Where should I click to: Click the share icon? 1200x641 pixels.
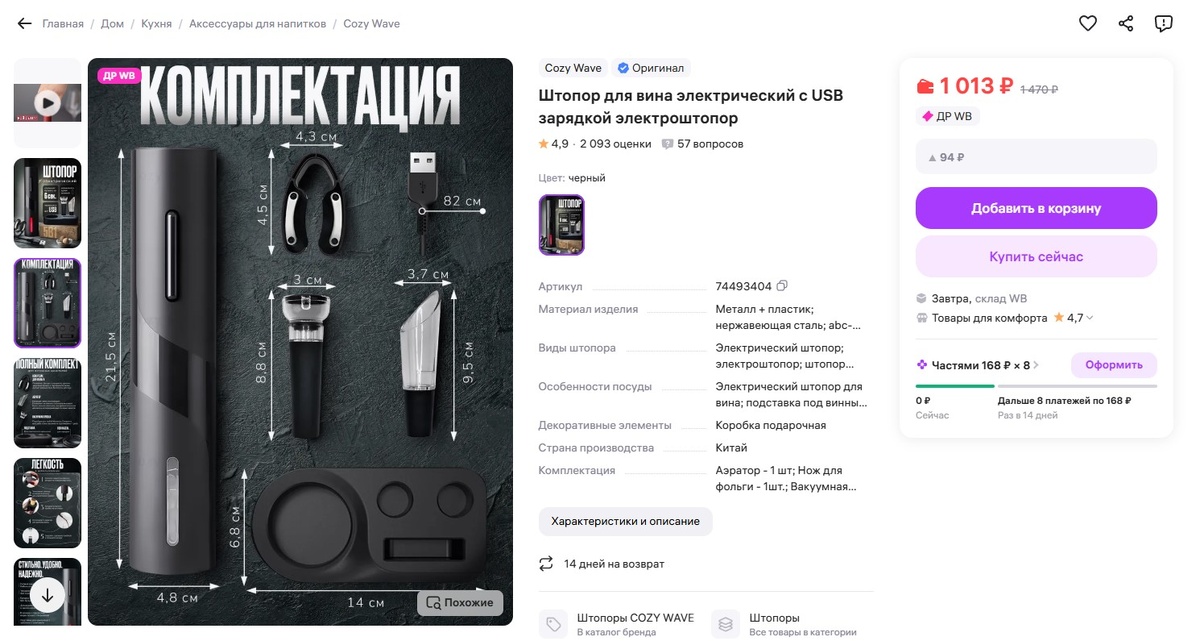[1126, 24]
